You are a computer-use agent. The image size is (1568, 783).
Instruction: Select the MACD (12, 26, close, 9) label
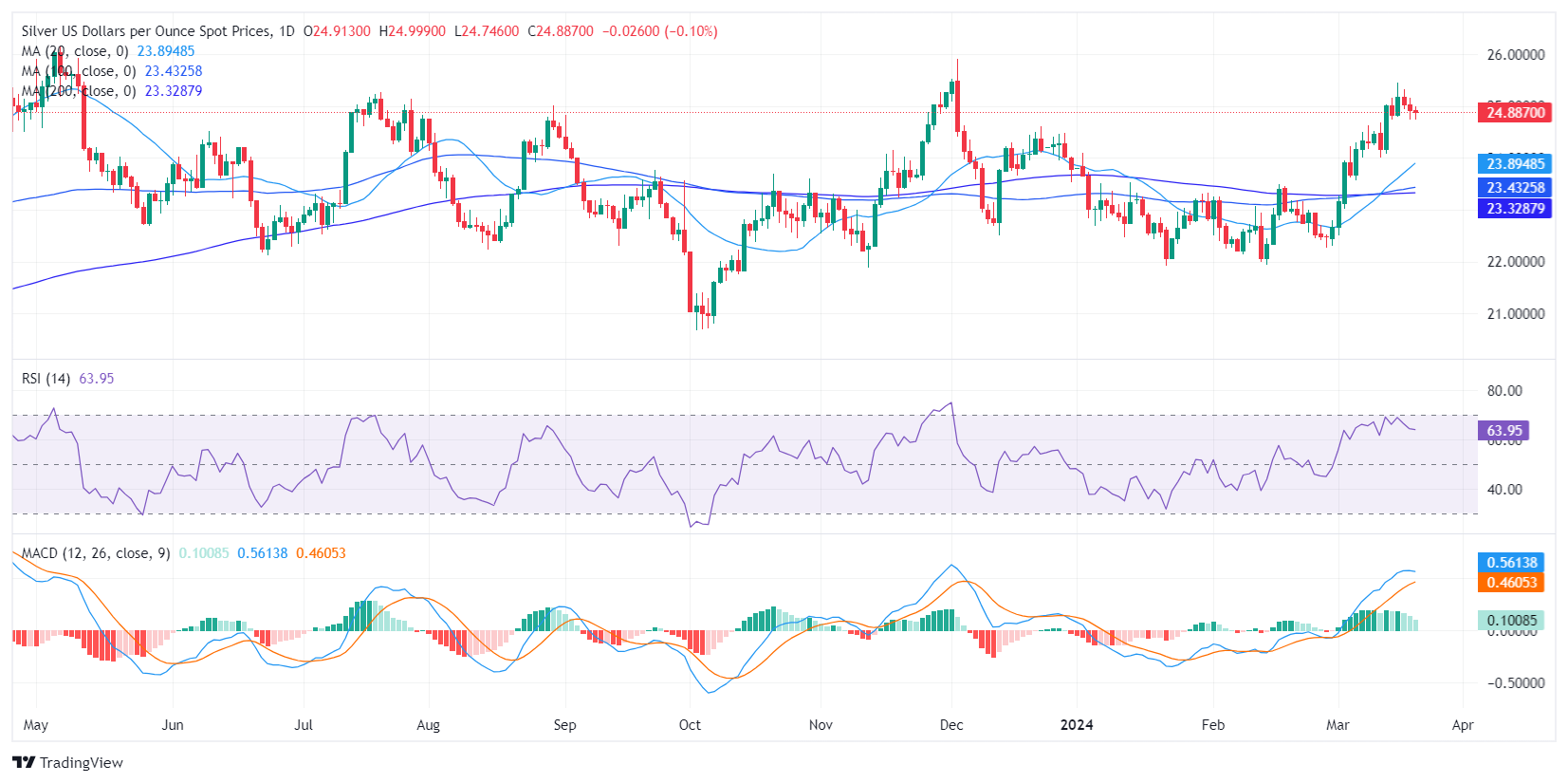[96, 553]
